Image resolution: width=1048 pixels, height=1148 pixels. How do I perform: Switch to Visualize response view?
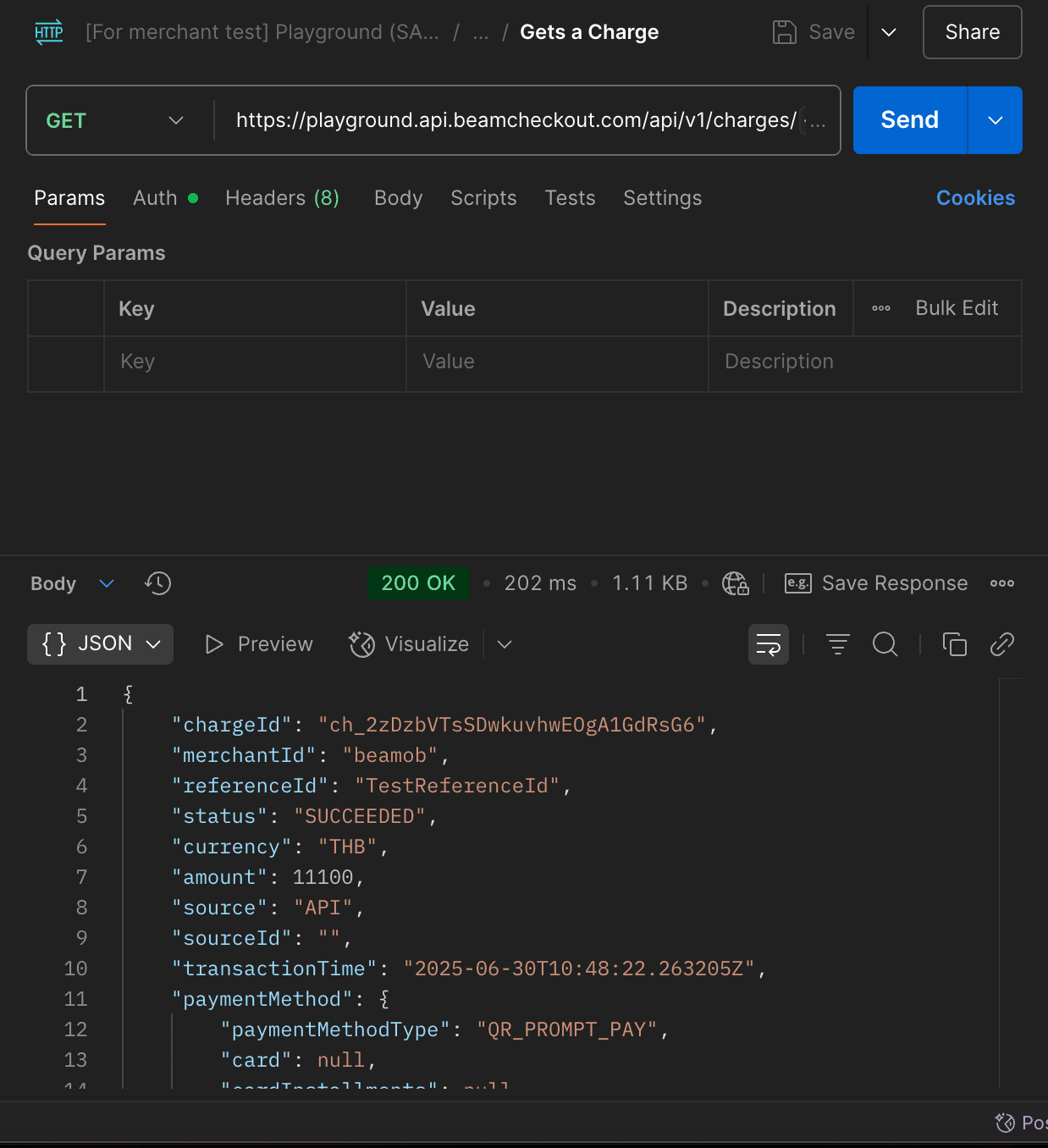(x=410, y=644)
